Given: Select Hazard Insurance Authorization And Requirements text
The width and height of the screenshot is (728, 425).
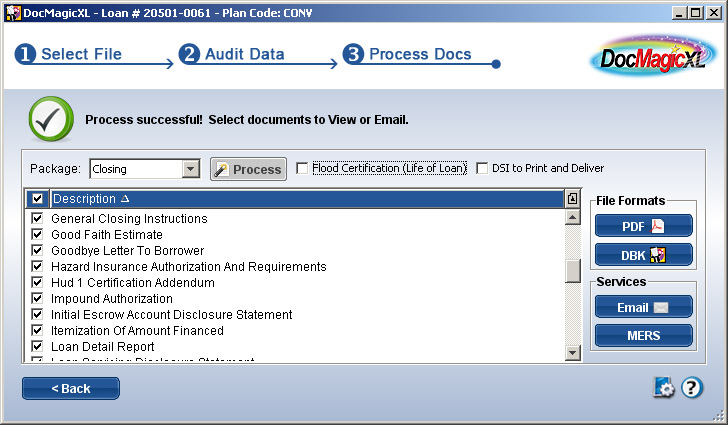Looking at the screenshot, I should 189,267.
